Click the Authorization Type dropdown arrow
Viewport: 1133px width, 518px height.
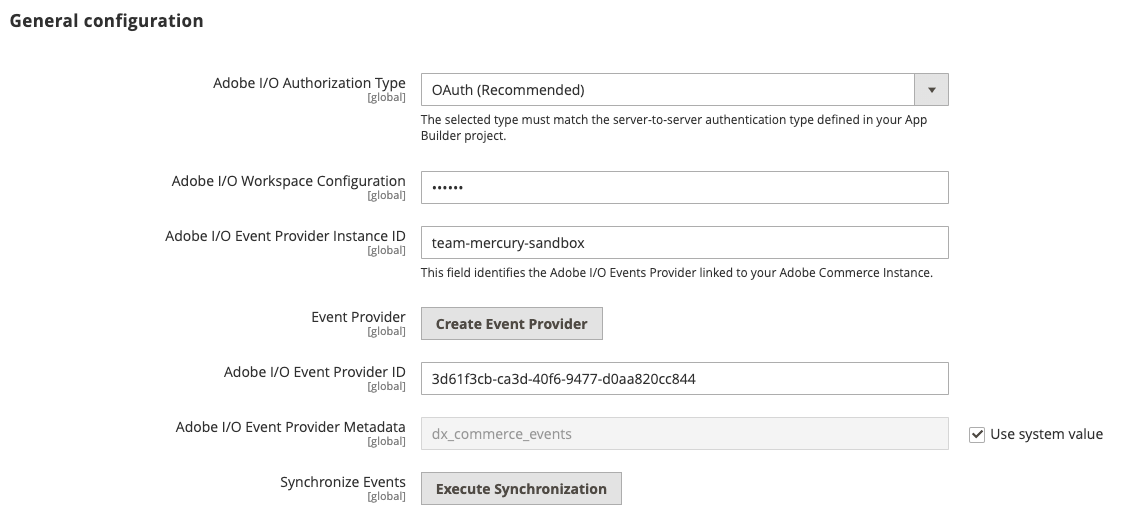931,90
